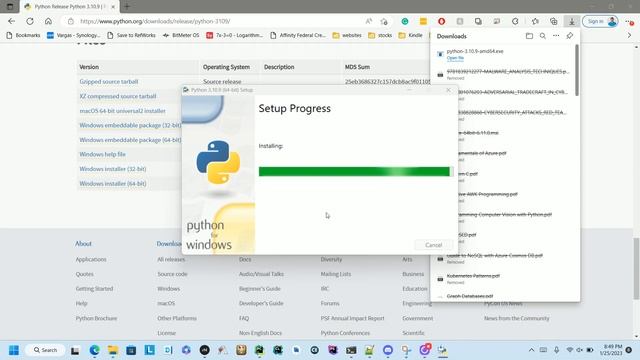The height and width of the screenshot is (360, 640).
Task: Cancel the Python setup installation
Action: (x=433, y=245)
